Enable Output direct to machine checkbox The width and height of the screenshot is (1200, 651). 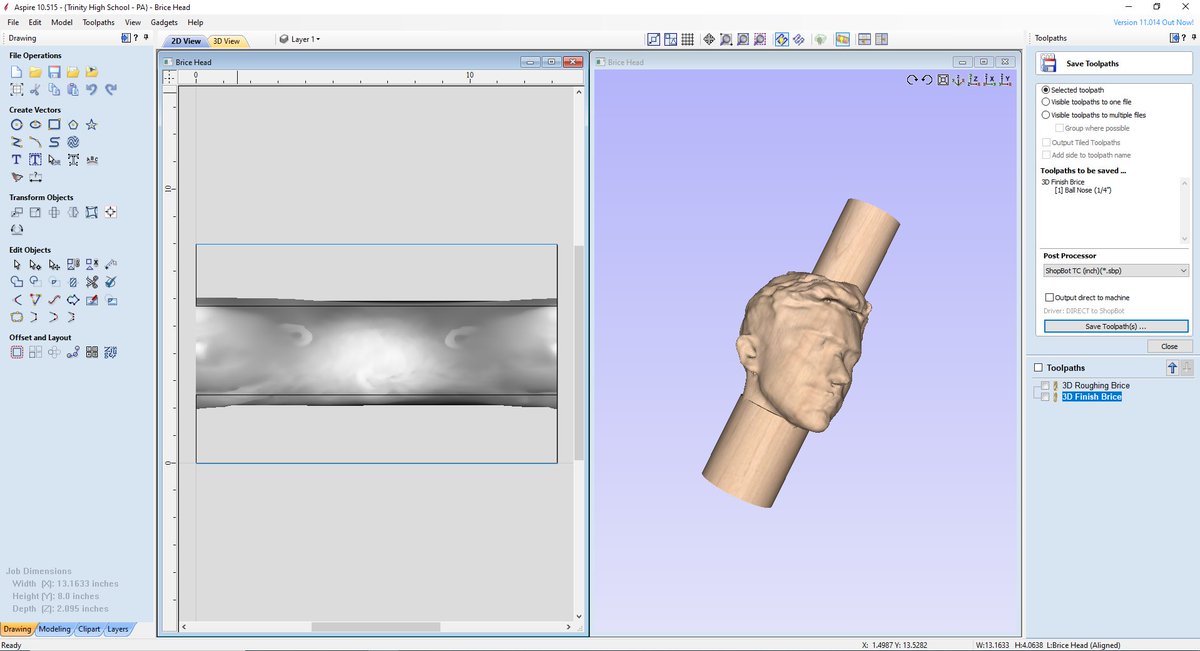1049,297
